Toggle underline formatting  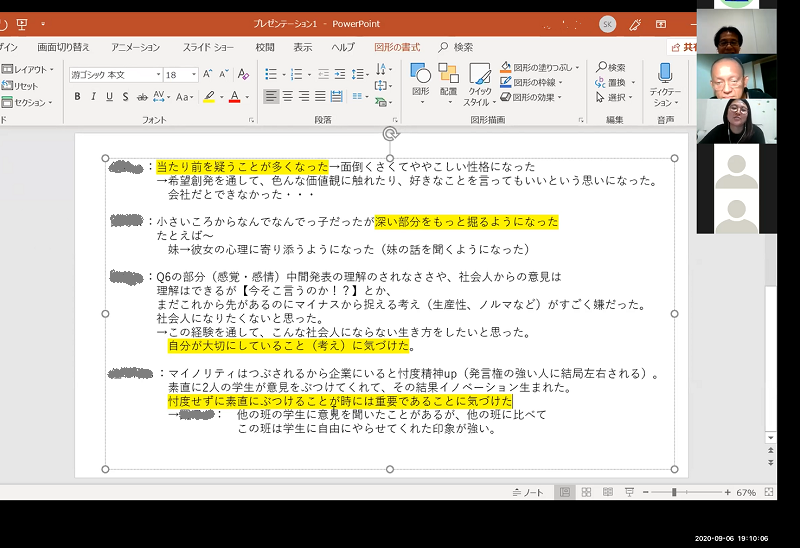(109, 97)
